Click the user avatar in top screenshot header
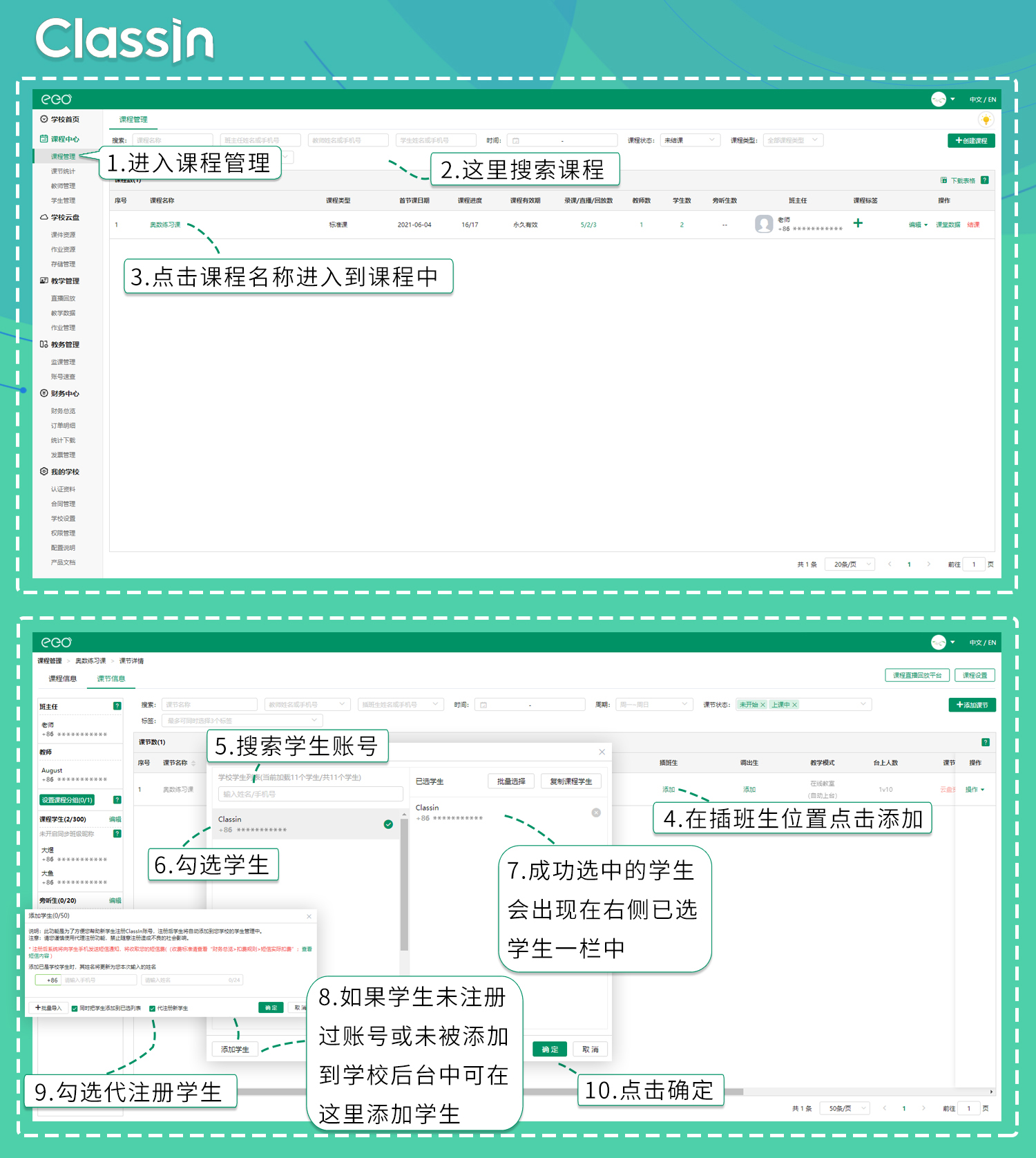 938,99
